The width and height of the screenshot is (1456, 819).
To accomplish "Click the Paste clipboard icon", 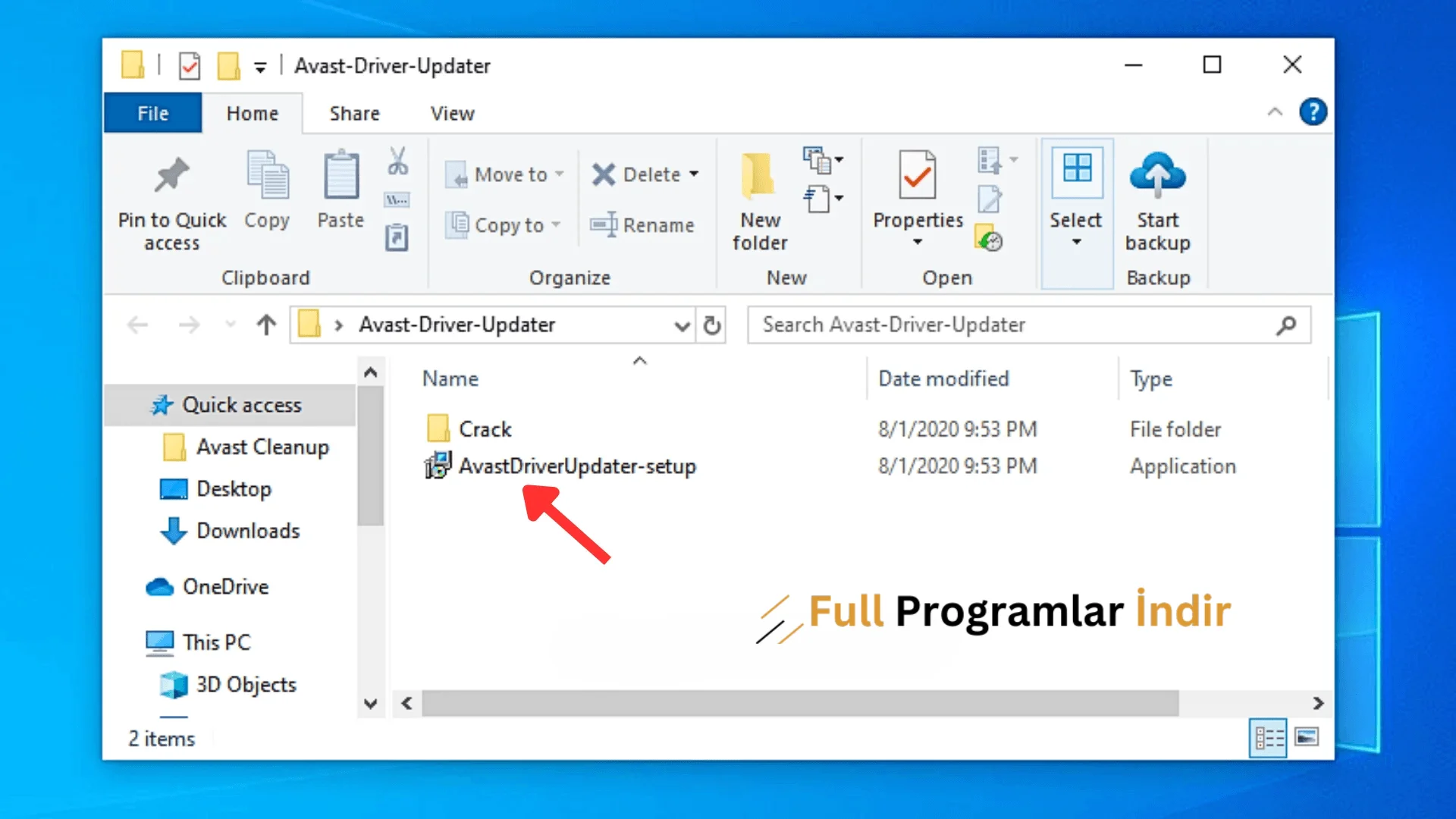I will [x=341, y=174].
